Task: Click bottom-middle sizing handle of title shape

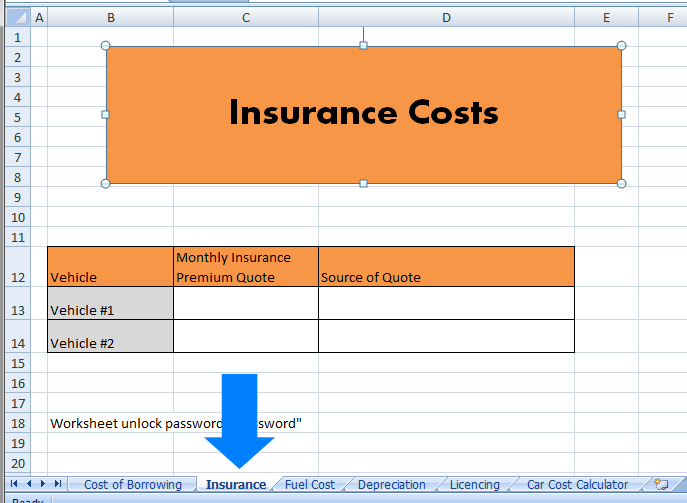Action: 363,184
